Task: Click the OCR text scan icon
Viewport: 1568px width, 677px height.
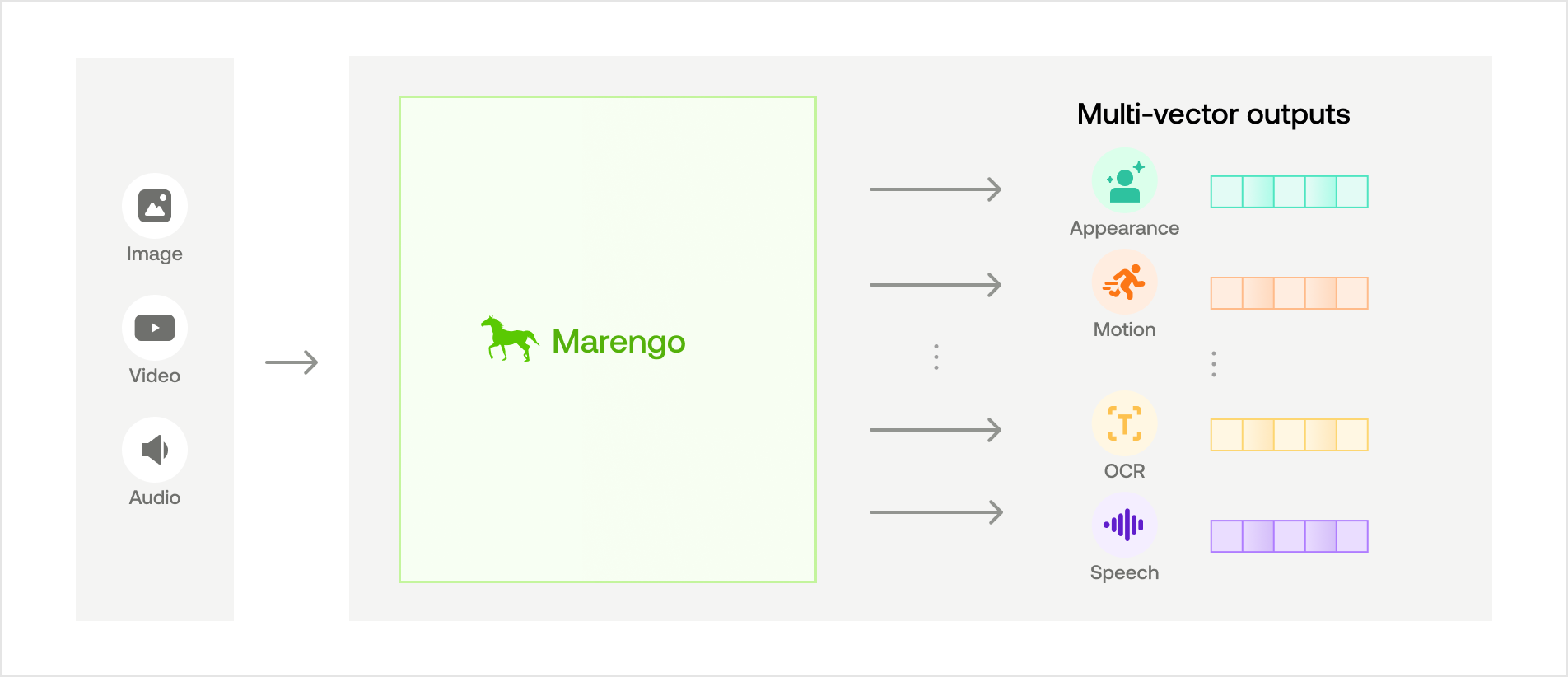Action: point(1124,424)
